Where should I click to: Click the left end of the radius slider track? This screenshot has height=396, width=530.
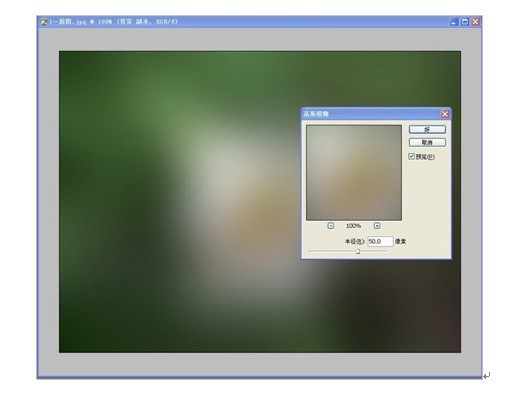[310, 251]
